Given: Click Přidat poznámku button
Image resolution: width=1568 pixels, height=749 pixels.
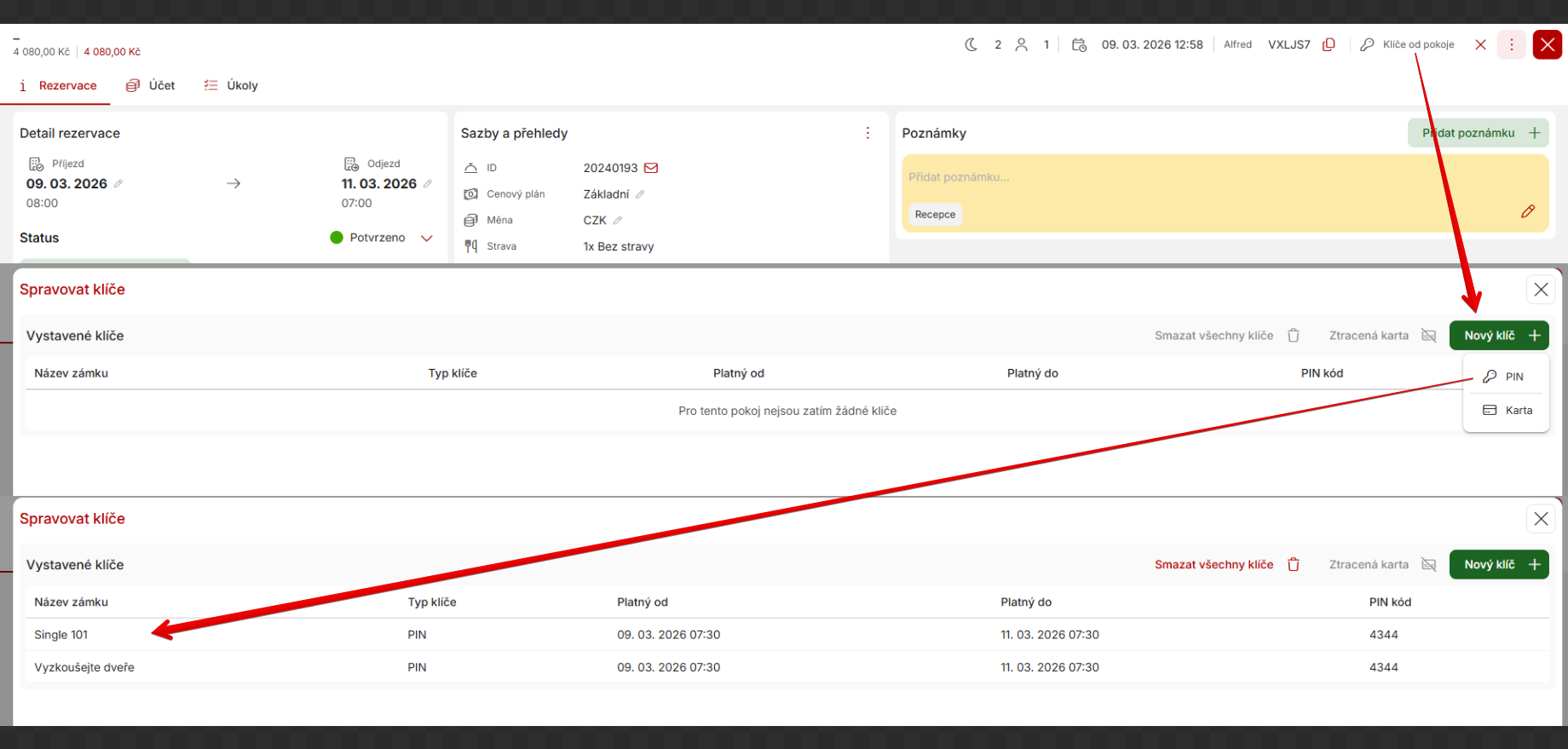Looking at the screenshot, I should click(1478, 133).
